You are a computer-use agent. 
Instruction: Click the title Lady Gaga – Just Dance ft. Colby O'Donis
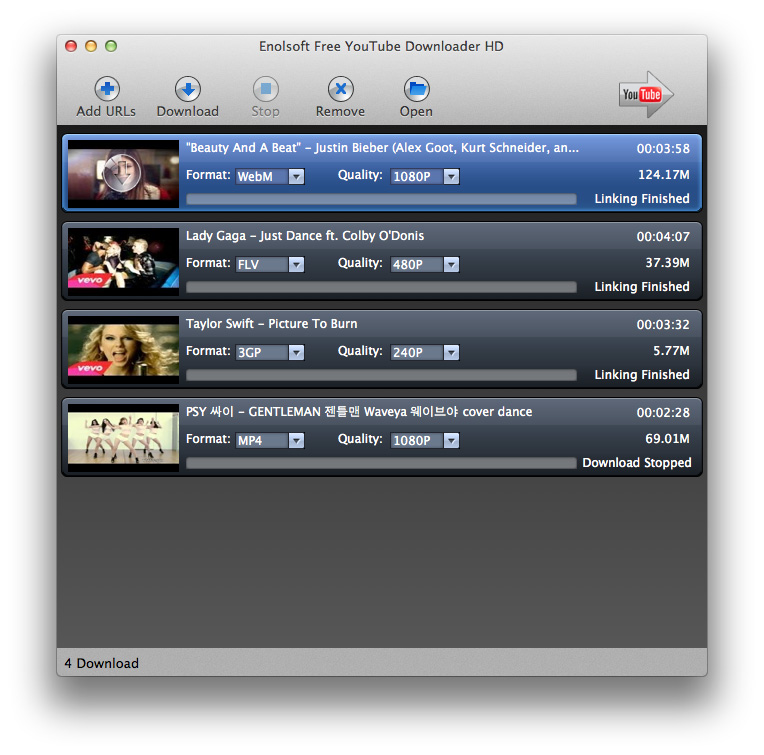pyautogui.click(x=305, y=236)
